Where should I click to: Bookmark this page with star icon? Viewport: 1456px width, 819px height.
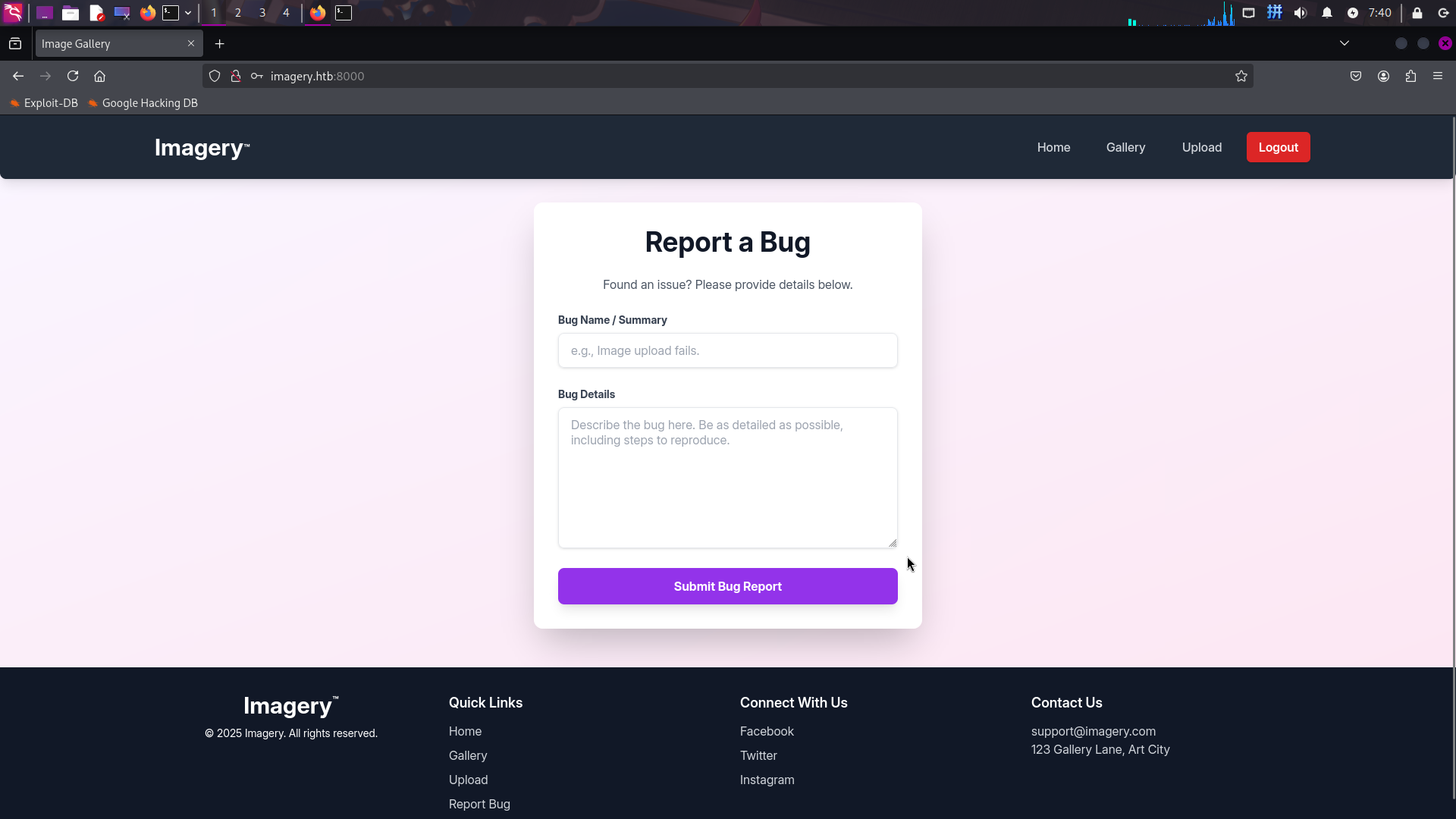coord(1241,76)
